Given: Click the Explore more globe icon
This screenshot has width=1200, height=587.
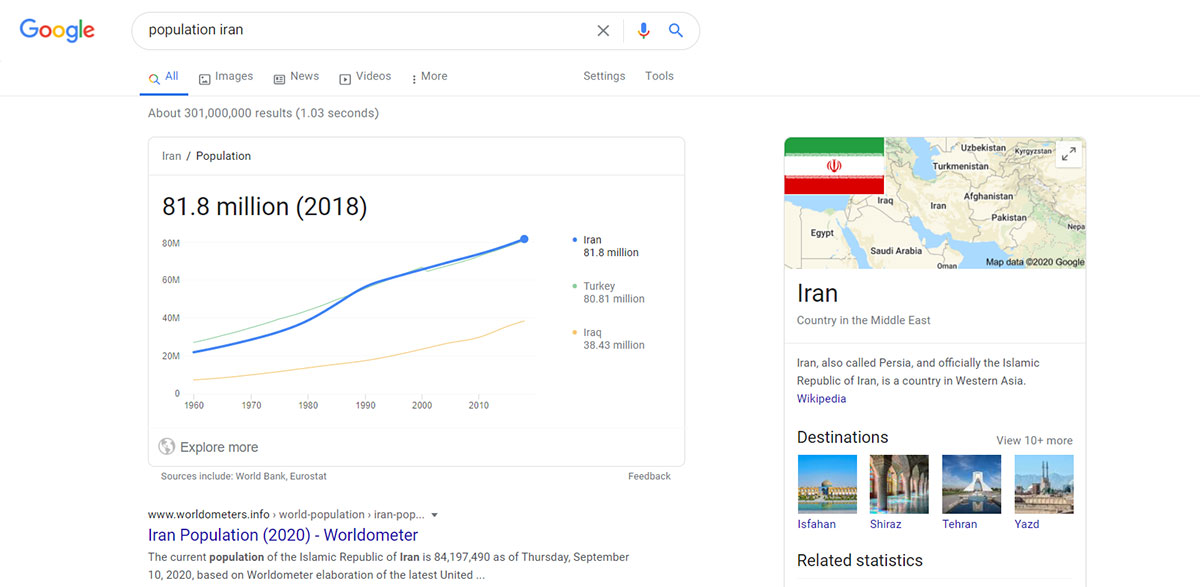Looking at the screenshot, I should [x=167, y=447].
